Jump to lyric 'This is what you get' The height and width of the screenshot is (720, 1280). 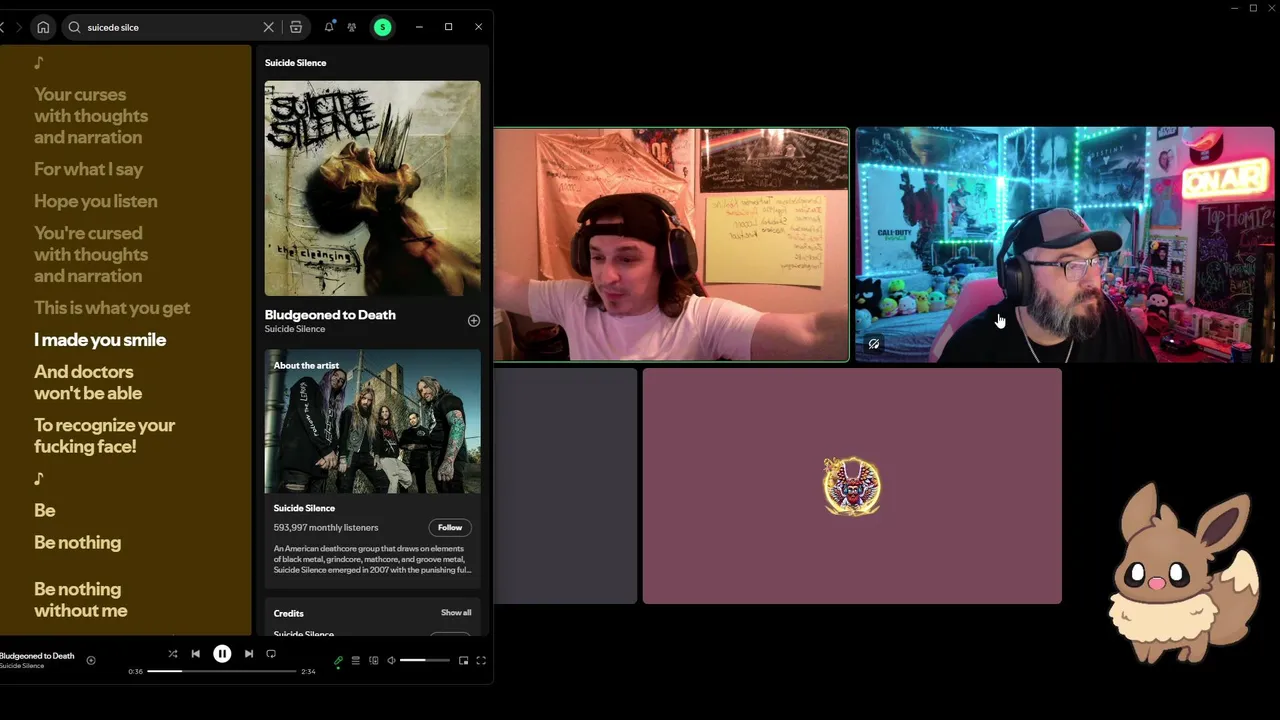(112, 308)
